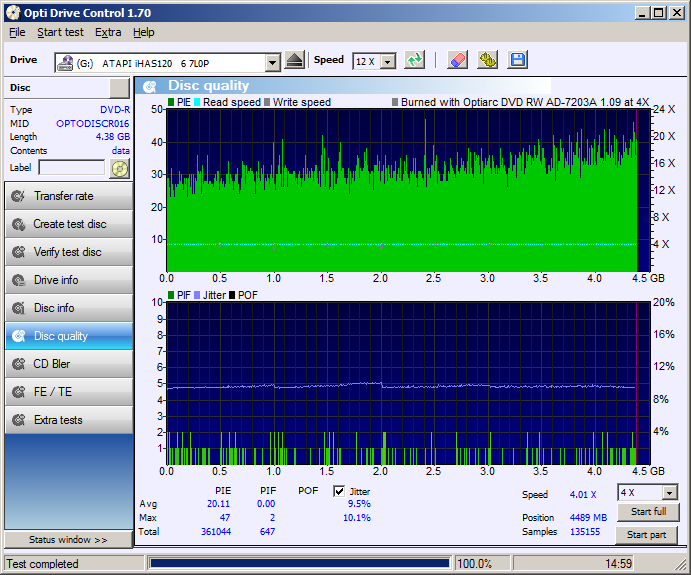Image resolution: width=691 pixels, height=575 pixels.
Task: Click the Transfer rate disc icon
Action: pyautogui.click(x=19, y=196)
